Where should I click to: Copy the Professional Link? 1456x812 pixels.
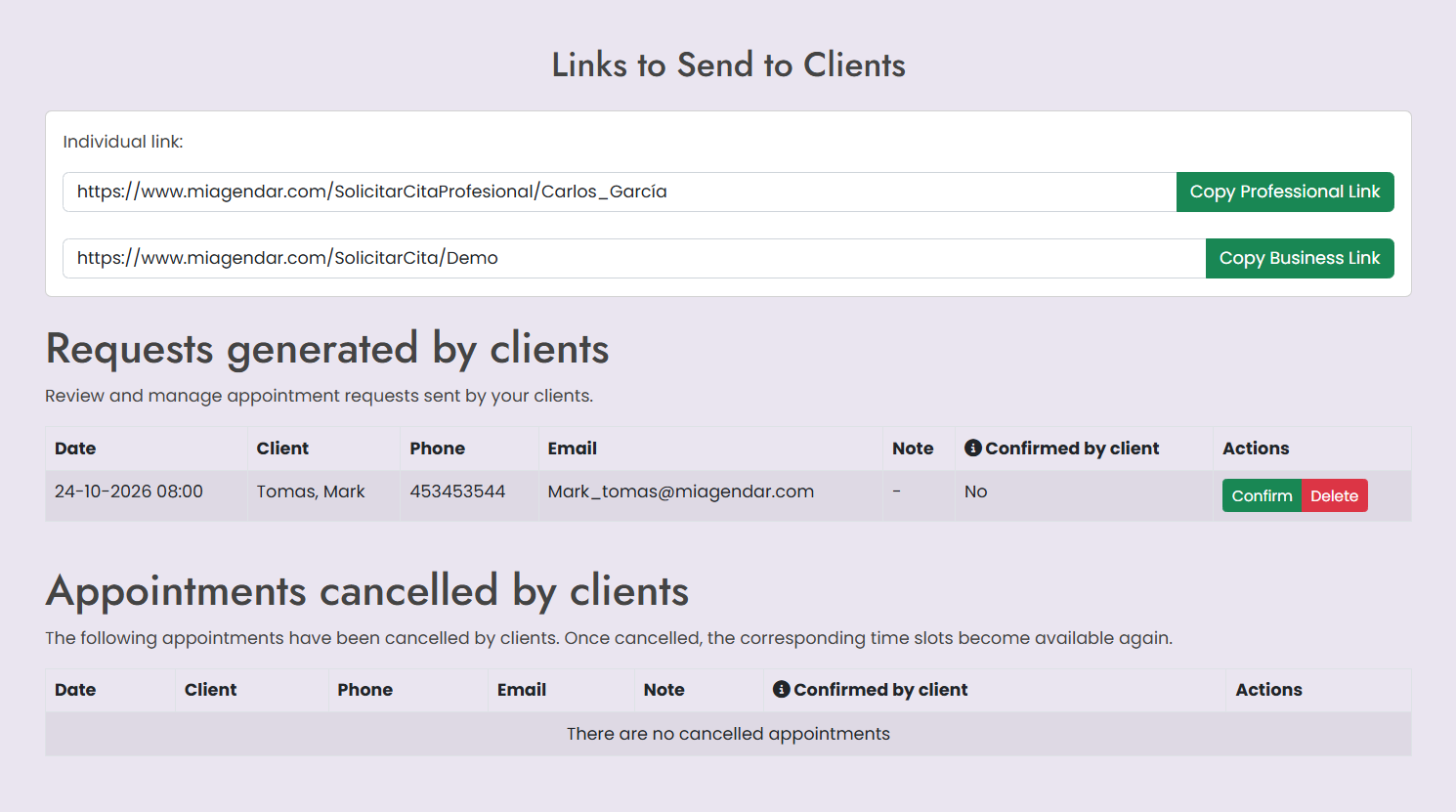(x=1285, y=192)
